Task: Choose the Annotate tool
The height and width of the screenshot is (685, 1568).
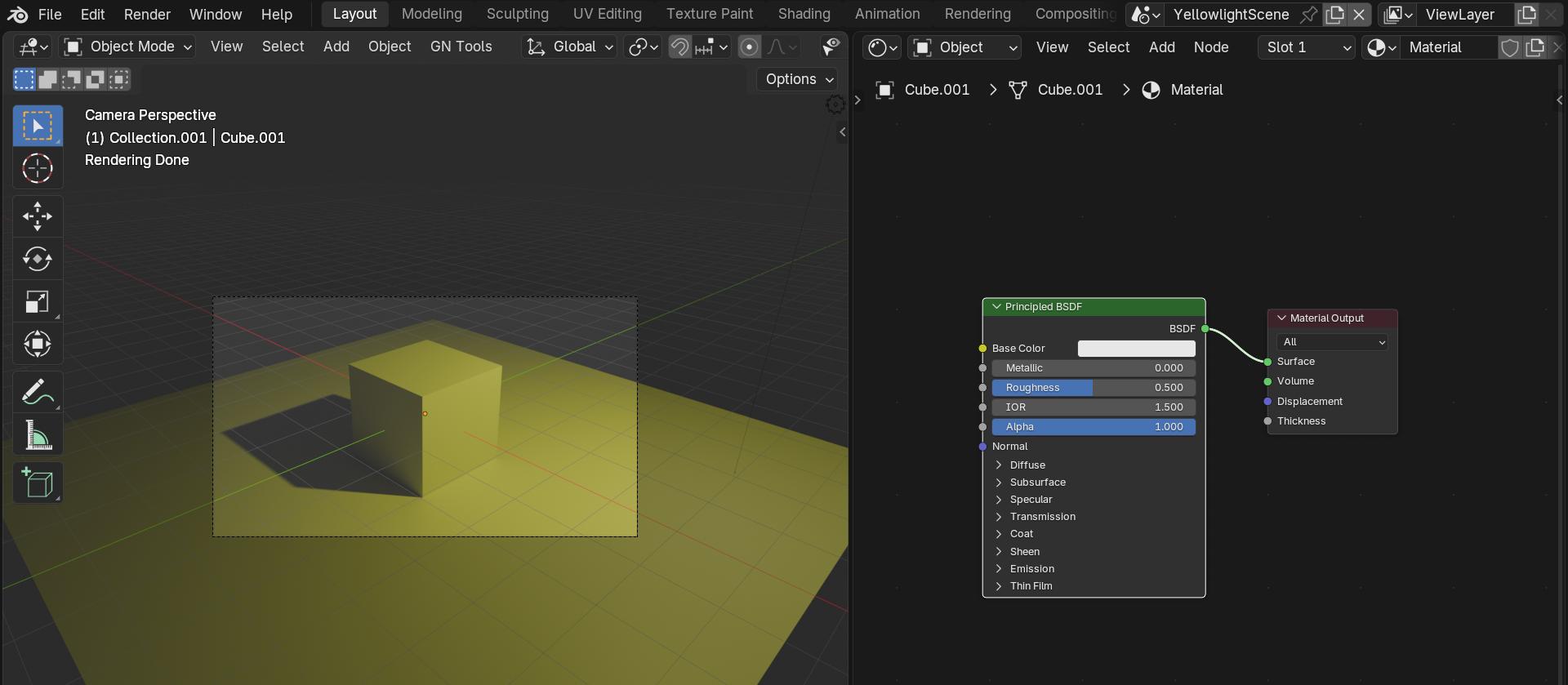Action: (38, 393)
